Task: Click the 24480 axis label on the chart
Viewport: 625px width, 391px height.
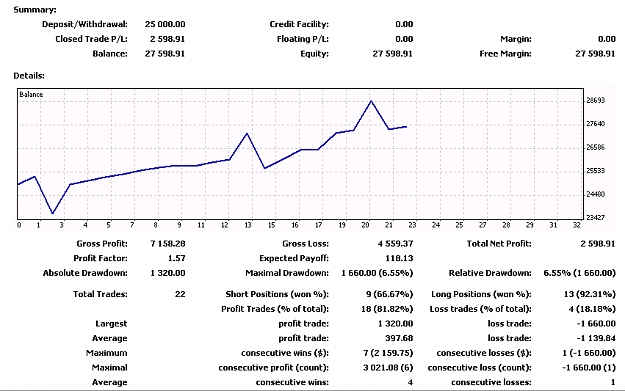Action: (596, 194)
